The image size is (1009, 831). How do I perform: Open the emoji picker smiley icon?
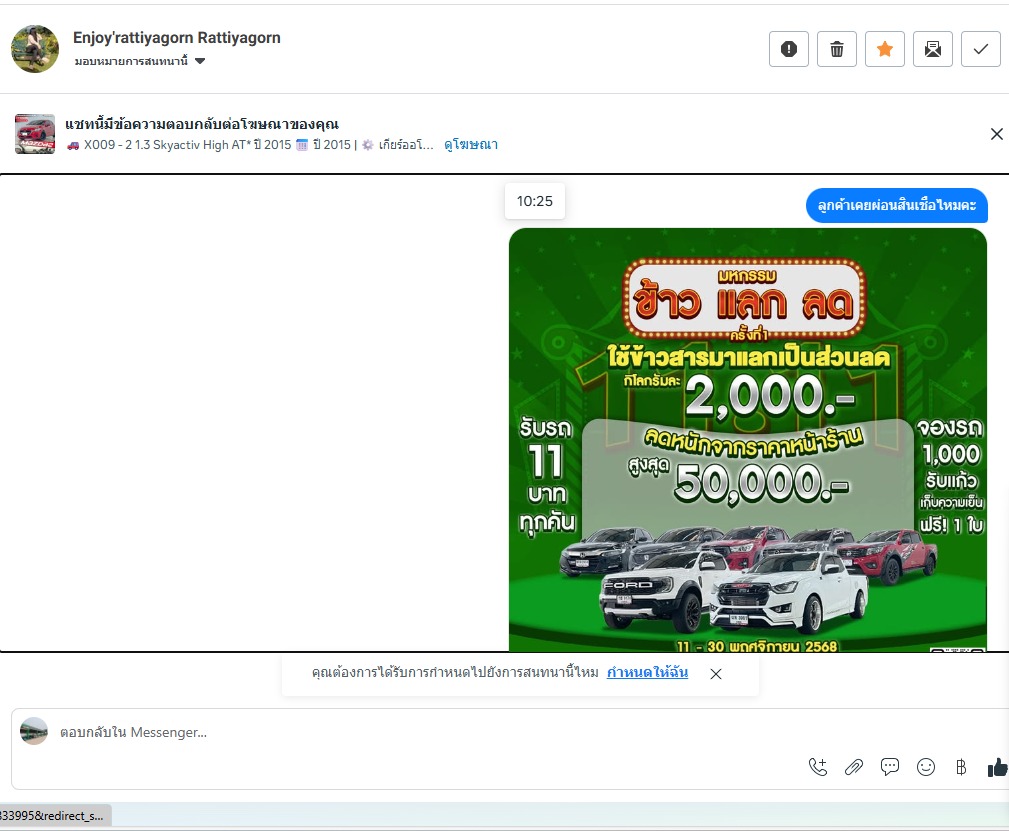(x=925, y=767)
